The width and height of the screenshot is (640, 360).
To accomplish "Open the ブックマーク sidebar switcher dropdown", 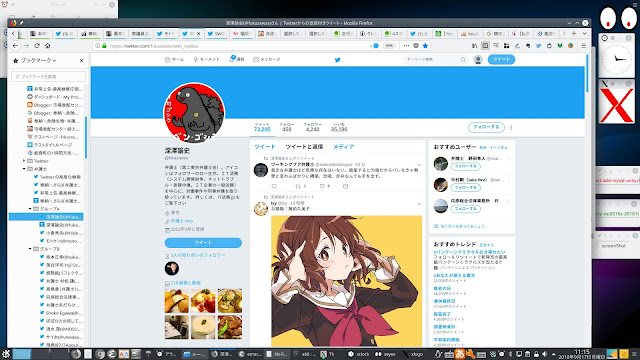I will pos(38,60).
